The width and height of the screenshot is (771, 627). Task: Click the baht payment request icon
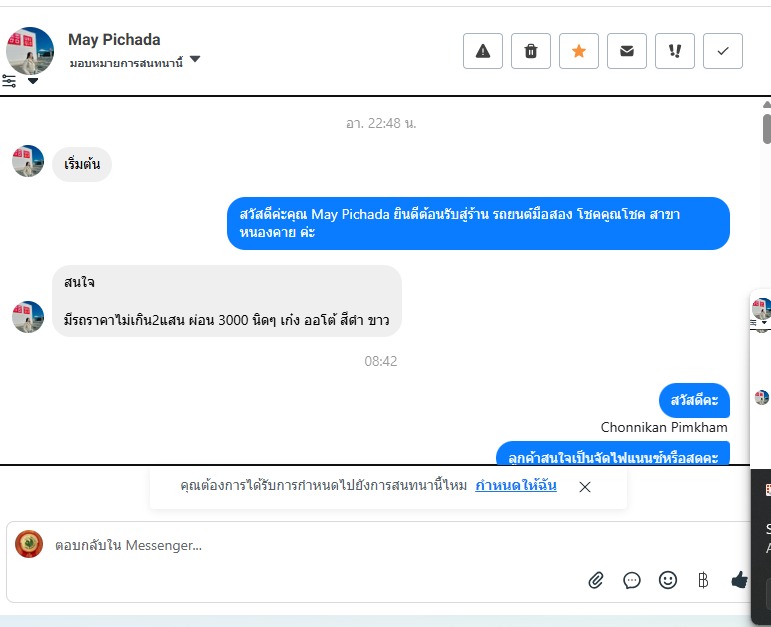tap(703, 580)
